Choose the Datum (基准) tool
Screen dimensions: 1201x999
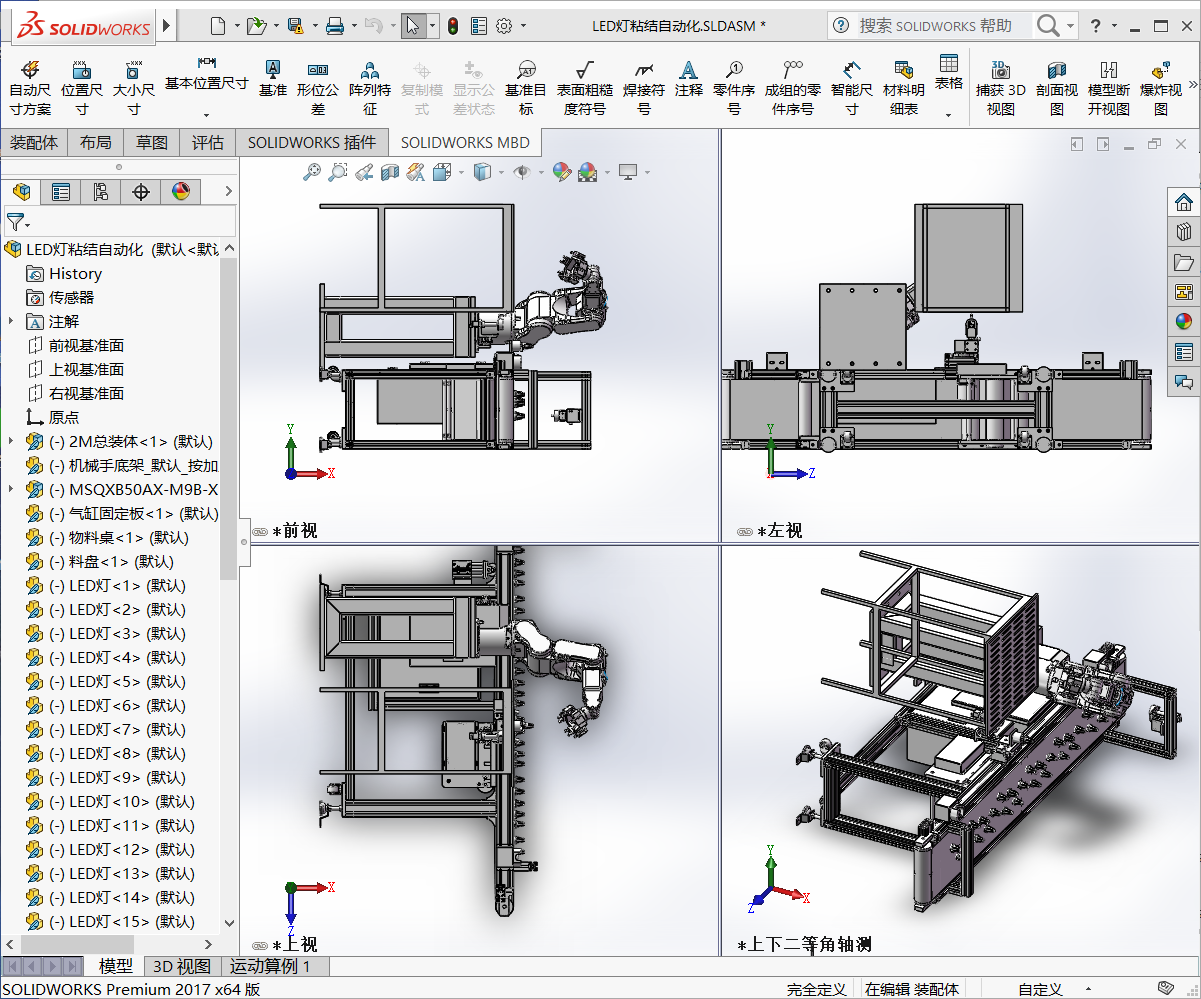point(273,78)
